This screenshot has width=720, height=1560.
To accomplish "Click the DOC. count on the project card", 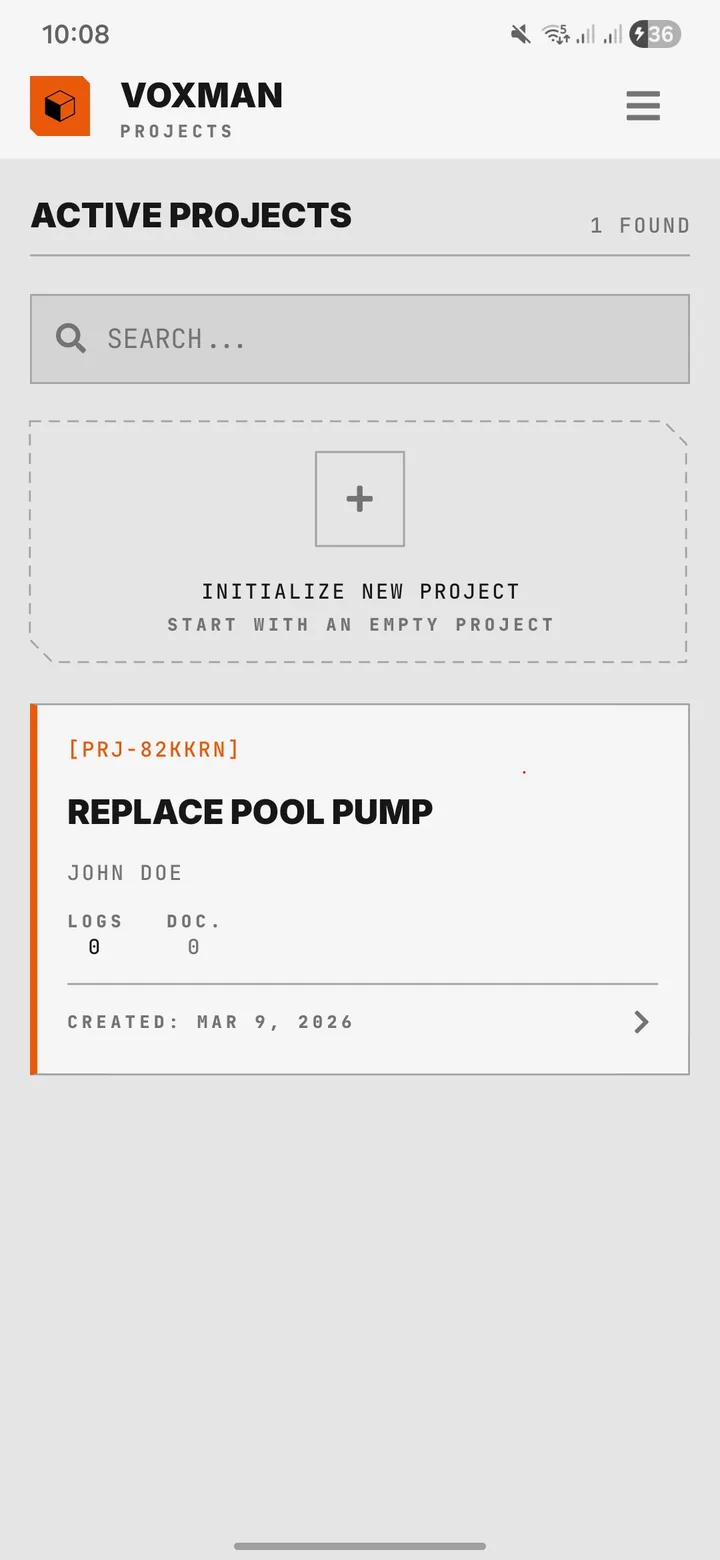I will click(192, 933).
